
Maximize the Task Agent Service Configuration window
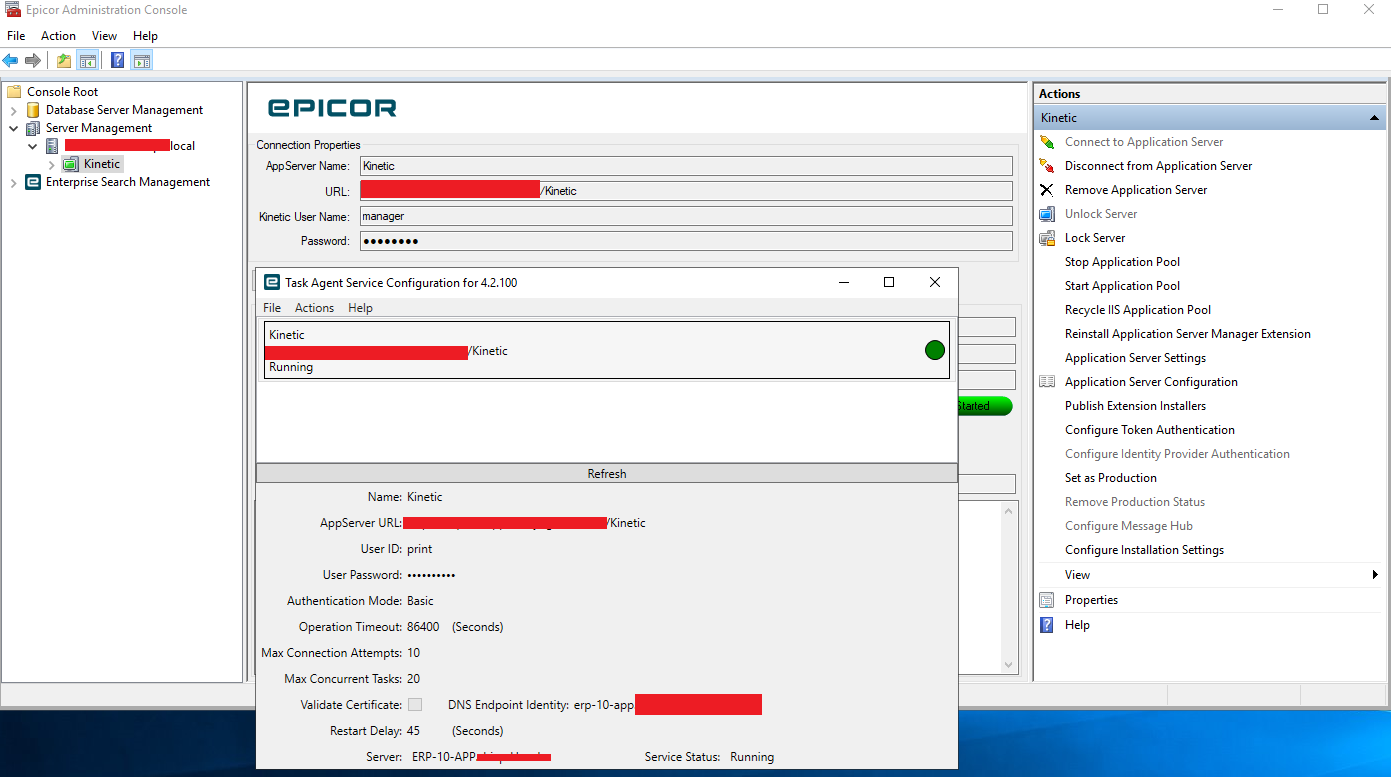coord(888,283)
